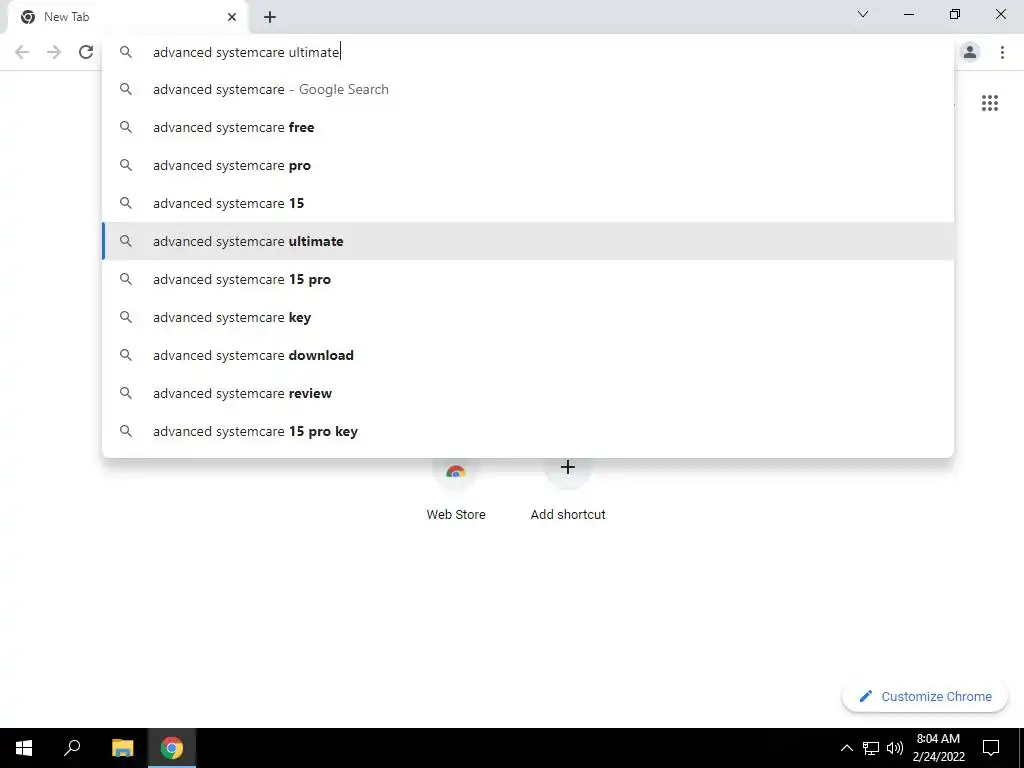Image resolution: width=1024 pixels, height=768 pixels.
Task: Open the Chrome profile avatar
Action: (970, 52)
